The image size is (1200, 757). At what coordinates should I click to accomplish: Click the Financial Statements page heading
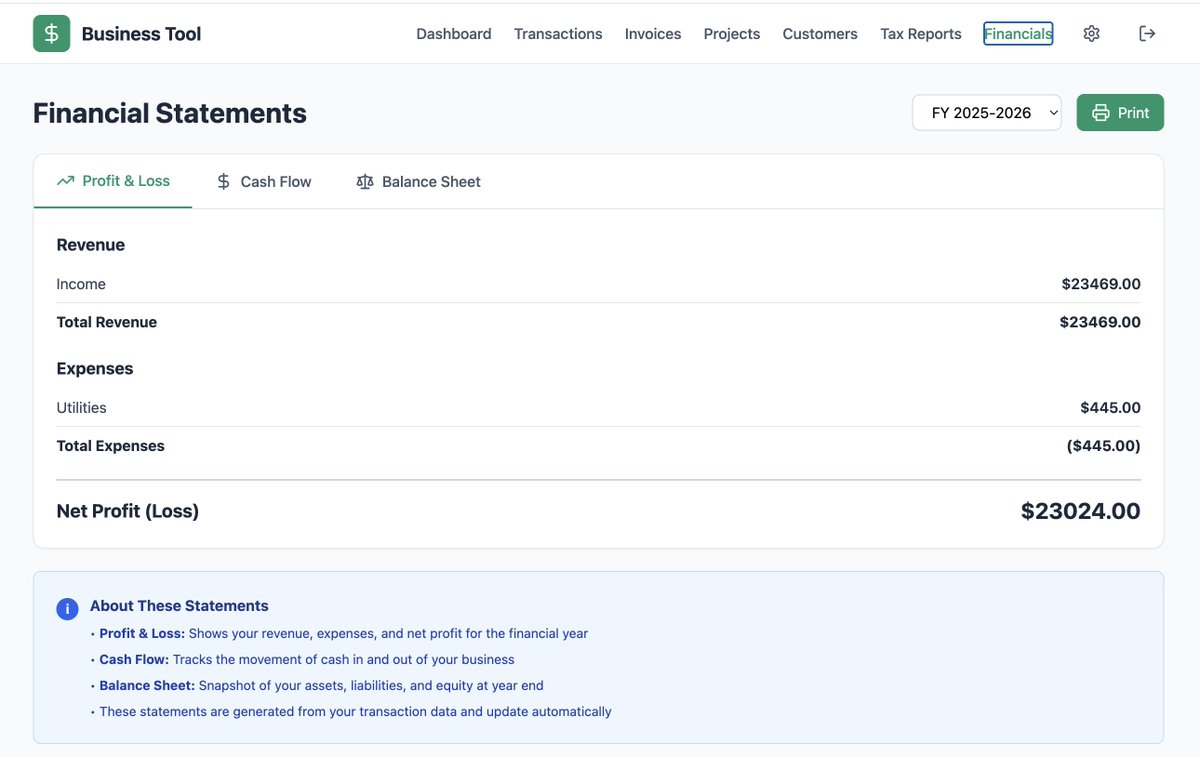coord(170,113)
